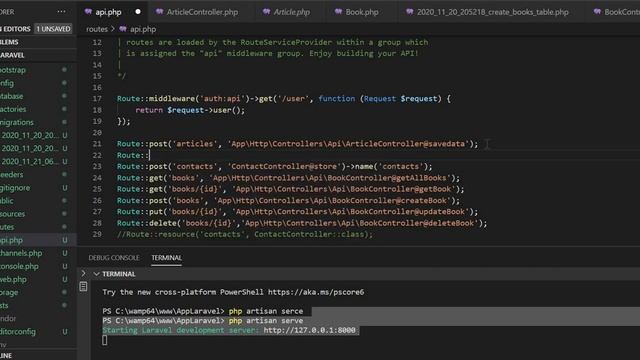Close the unsaved api.php tab dot

[138, 12]
